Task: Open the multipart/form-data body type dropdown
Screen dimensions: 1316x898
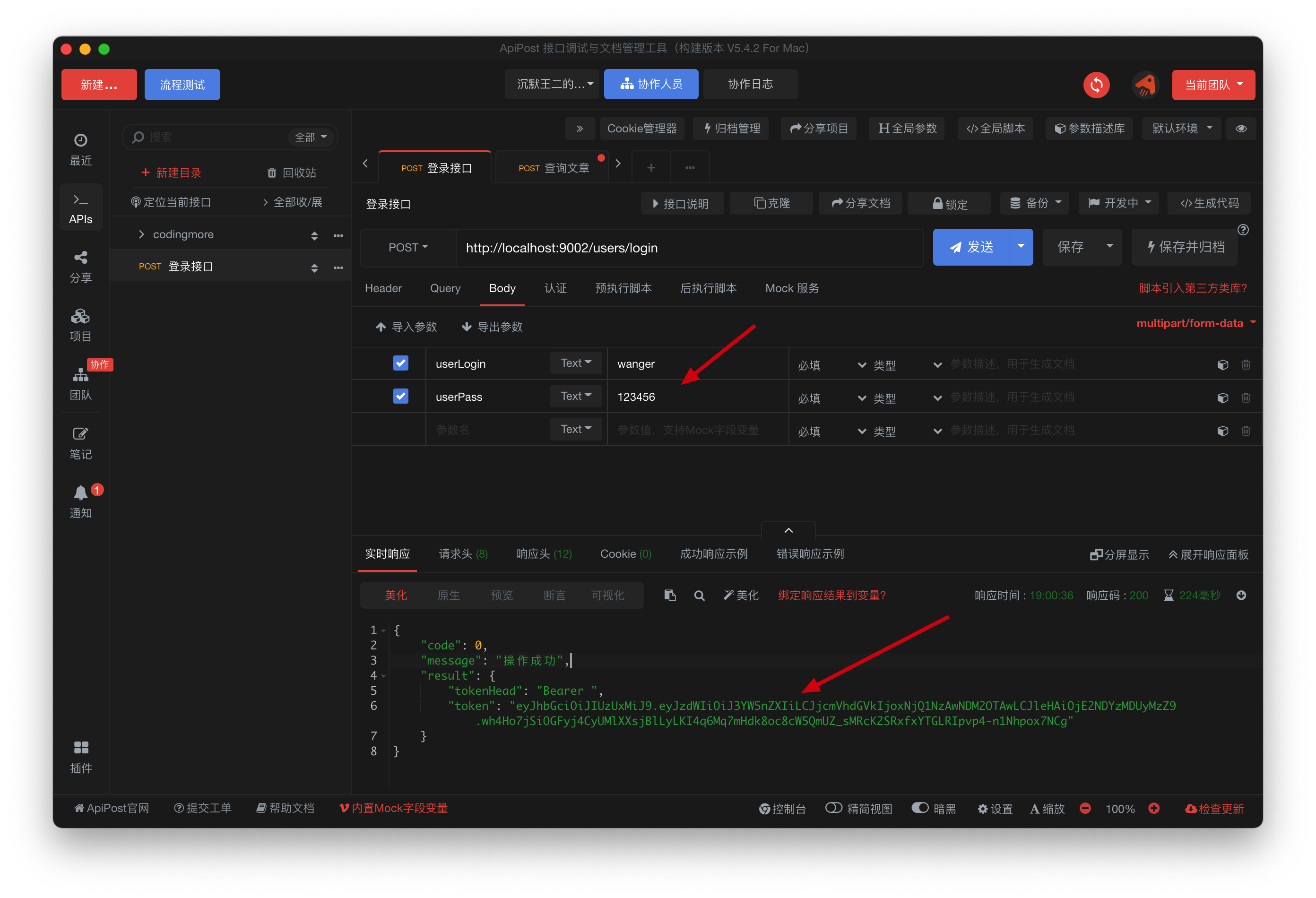Action: [x=1195, y=323]
